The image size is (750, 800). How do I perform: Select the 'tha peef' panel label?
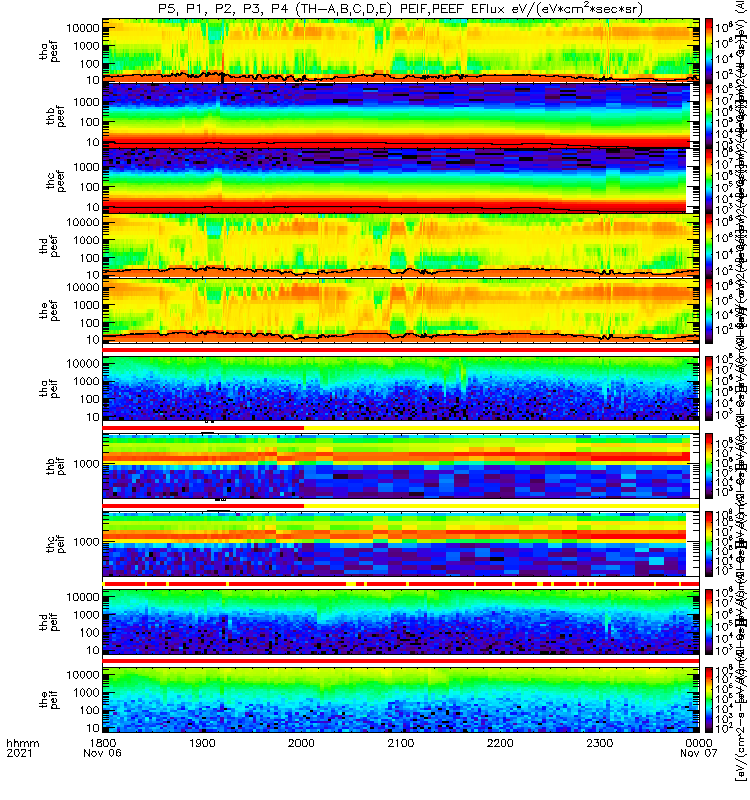click(x=49, y=51)
